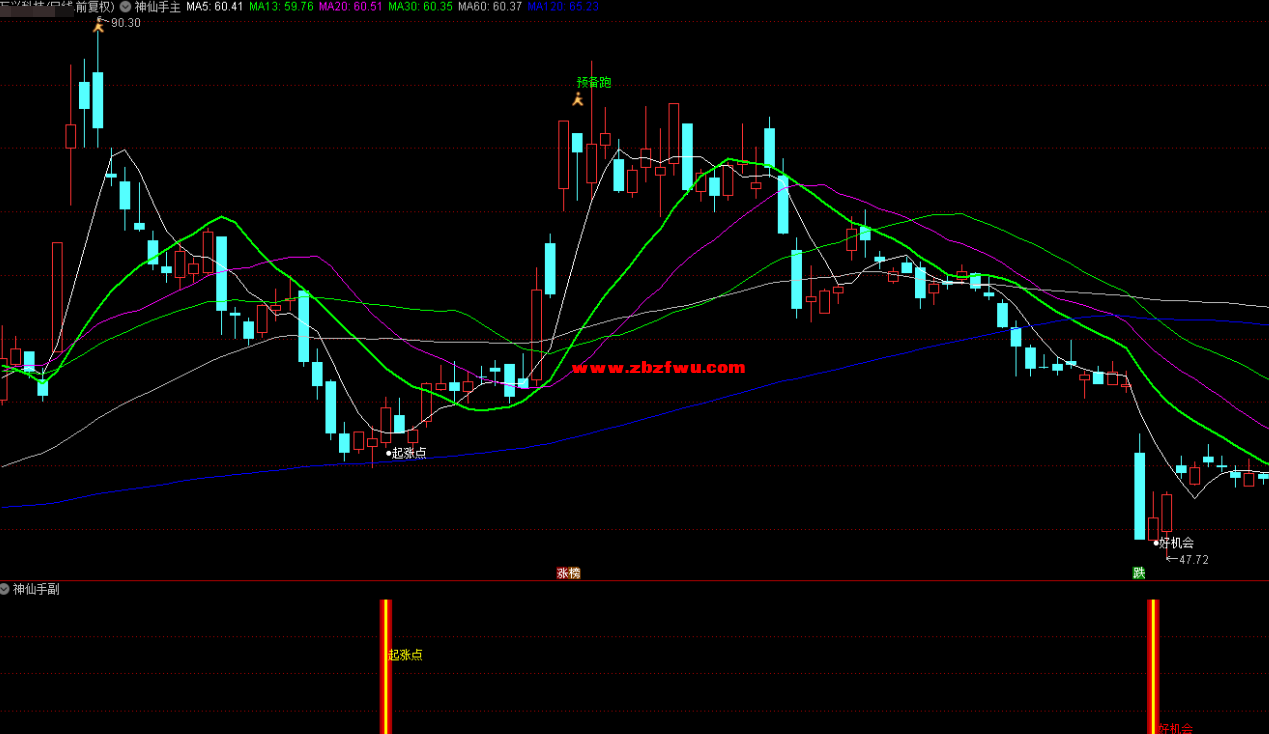Select the green MA13 moving average label
The image size is (1269, 734).
click(281, 6)
